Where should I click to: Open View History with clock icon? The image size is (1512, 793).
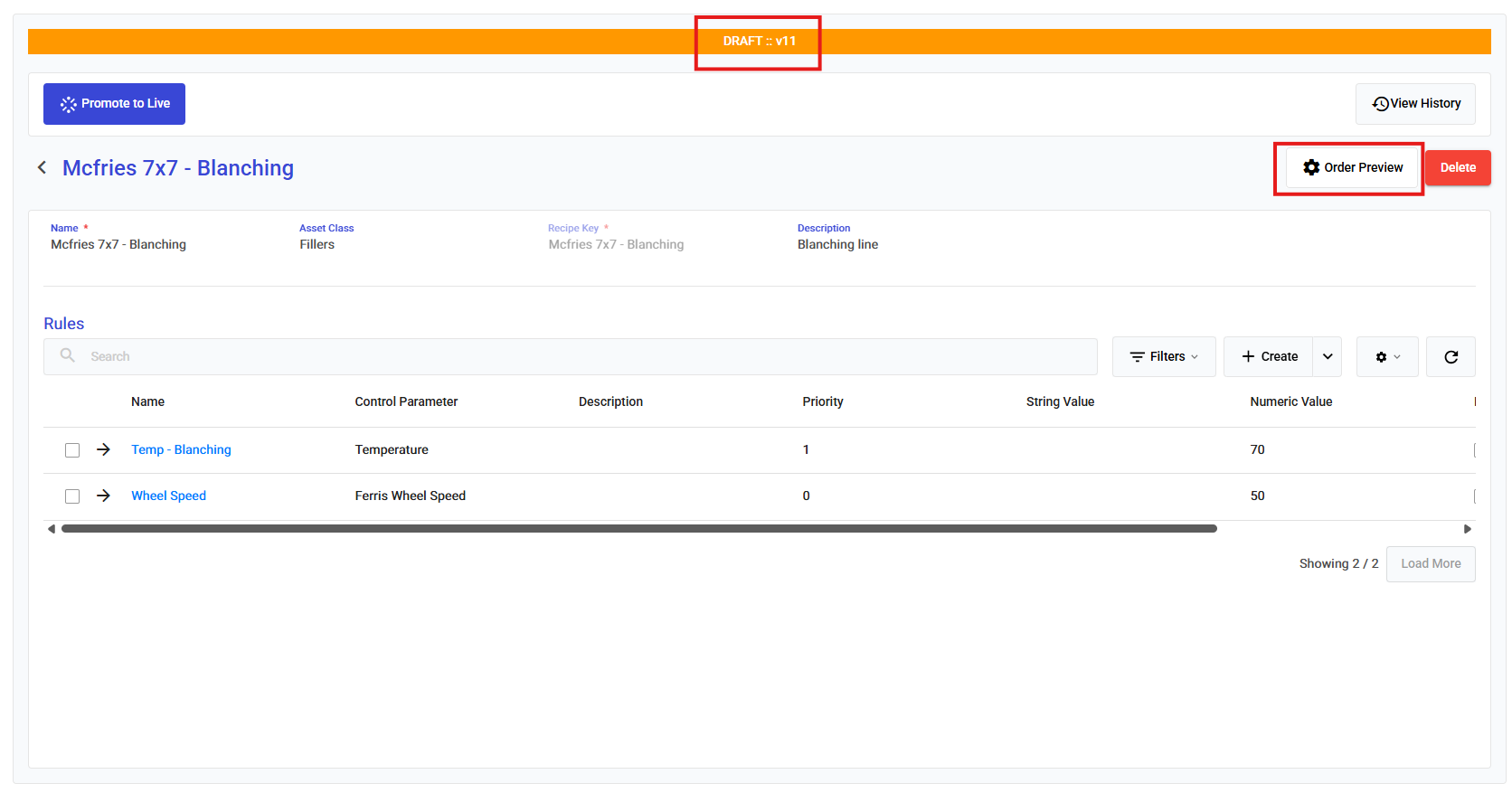(x=1415, y=104)
